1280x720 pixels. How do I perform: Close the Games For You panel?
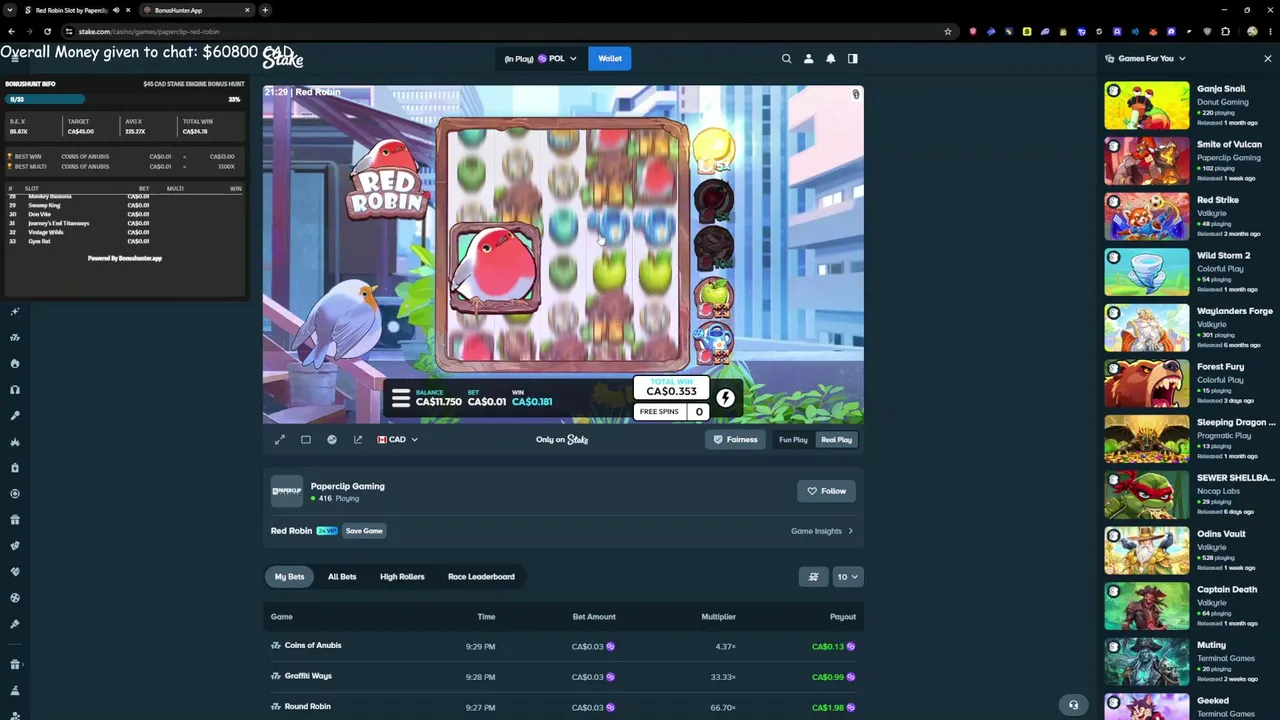(1267, 59)
